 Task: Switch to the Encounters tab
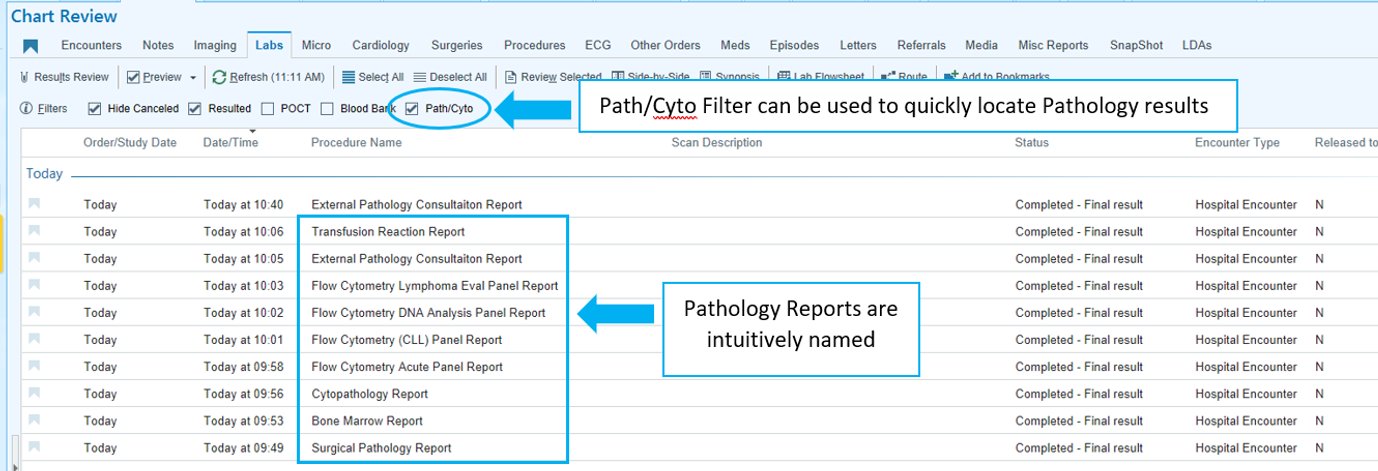[91, 45]
